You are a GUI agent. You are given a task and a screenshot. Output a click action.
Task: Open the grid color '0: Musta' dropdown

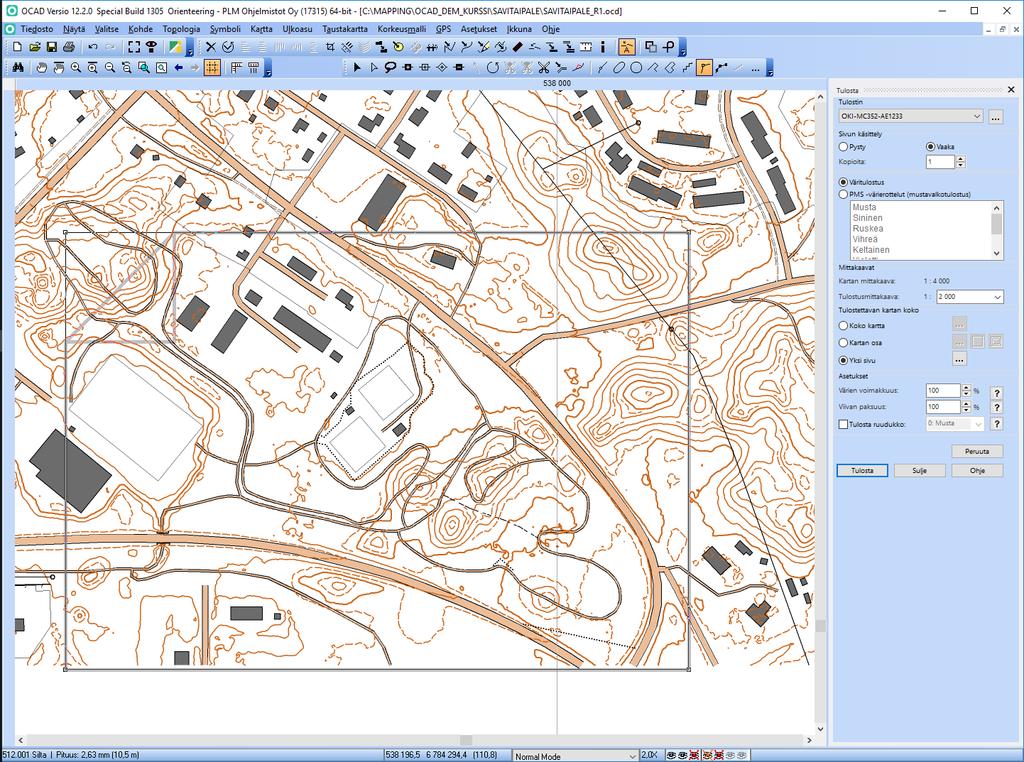tap(954, 424)
